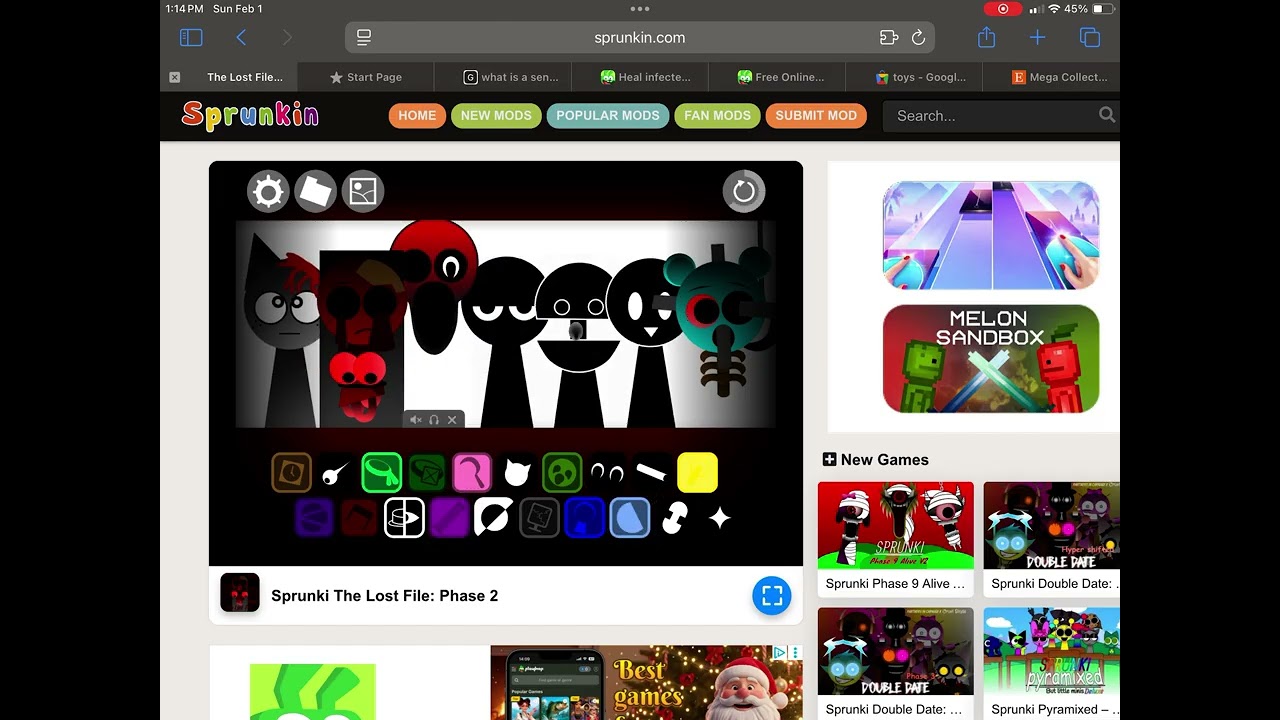Pick the green screaming face sound icon
This screenshot has width=1280, height=720.
click(562, 472)
